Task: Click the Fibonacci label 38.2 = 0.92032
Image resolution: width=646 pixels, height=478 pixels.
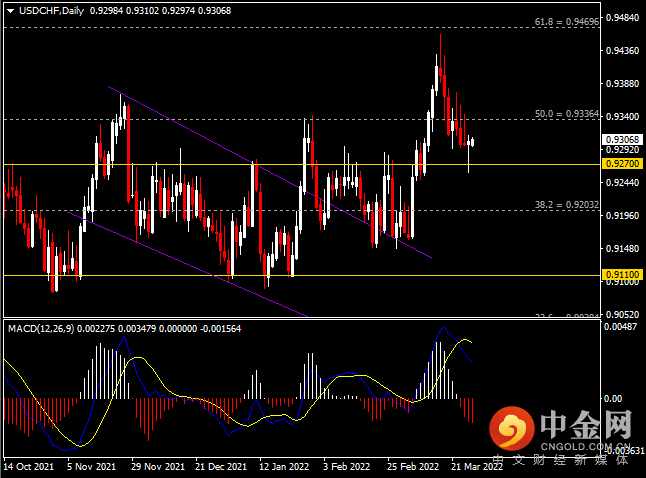Action: [x=567, y=204]
